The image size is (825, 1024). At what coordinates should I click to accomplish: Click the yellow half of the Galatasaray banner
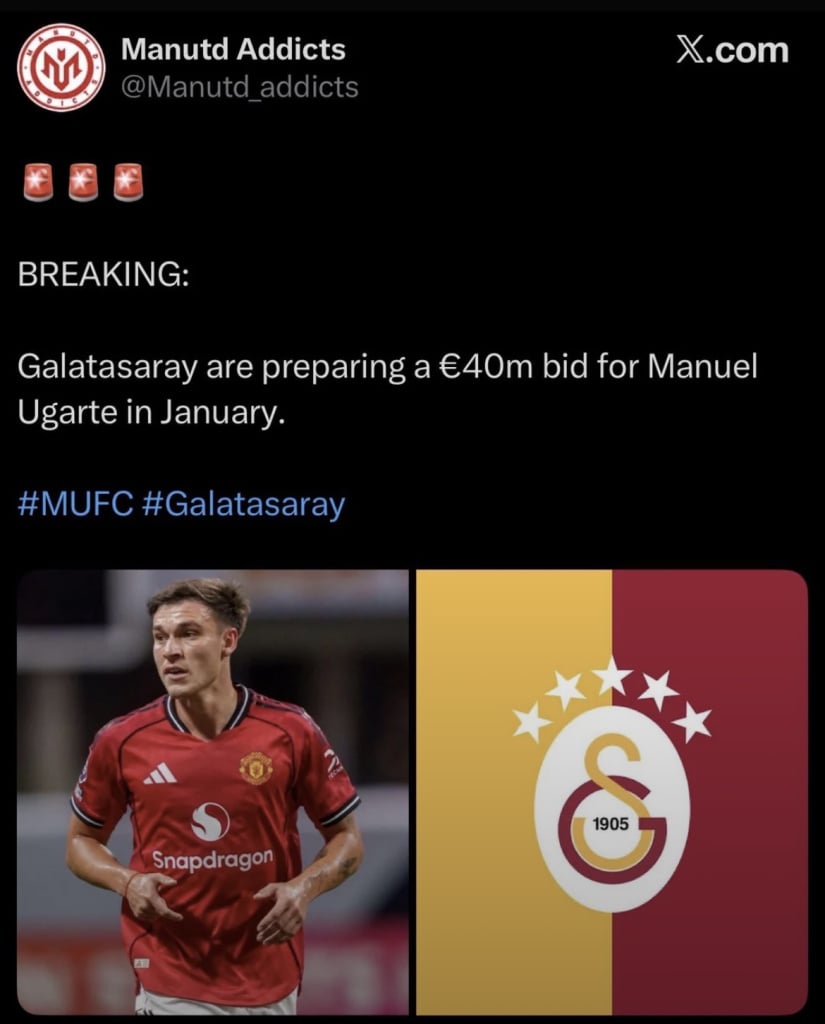click(514, 792)
